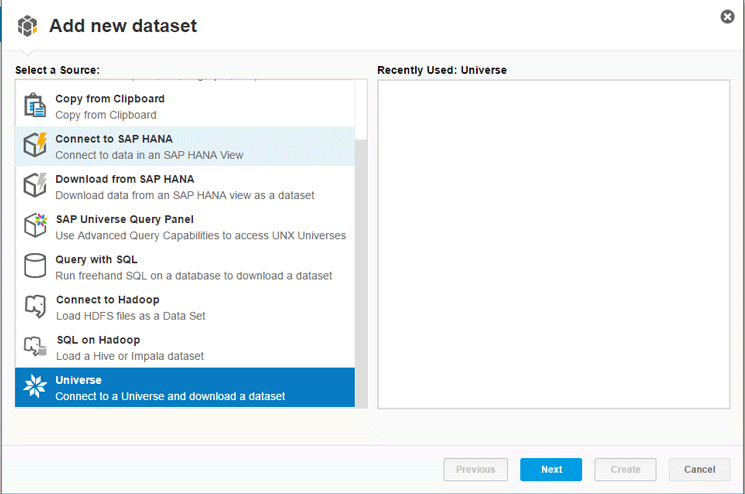
Task: Click the Download from SAP HANA cube icon
Action: point(35,185)
